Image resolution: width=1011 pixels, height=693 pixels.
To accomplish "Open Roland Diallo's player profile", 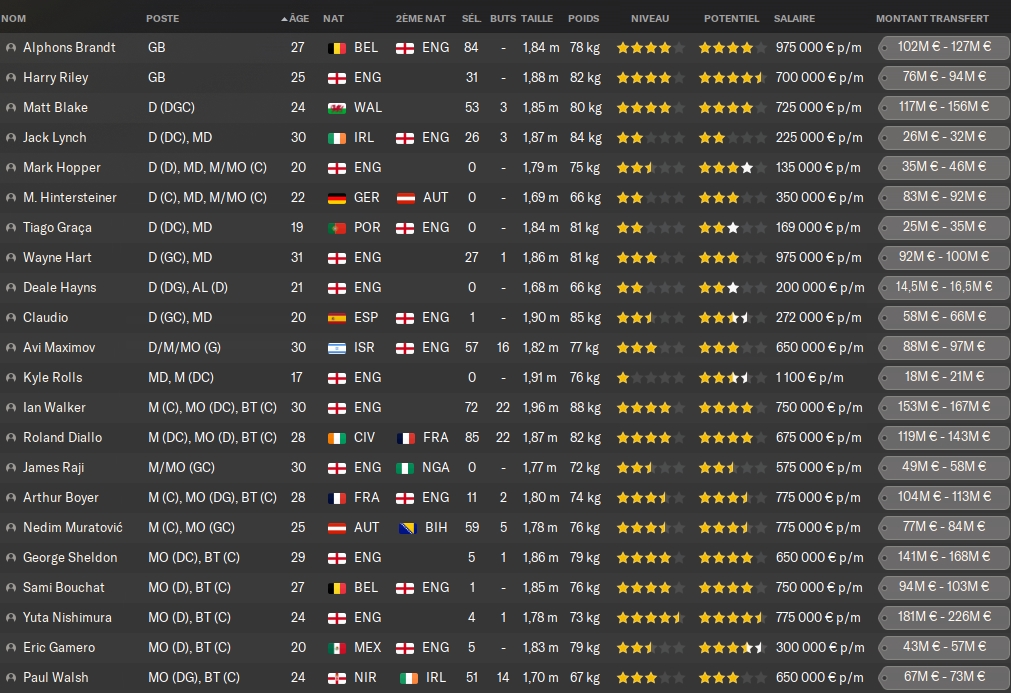I will tap(63, 437).
